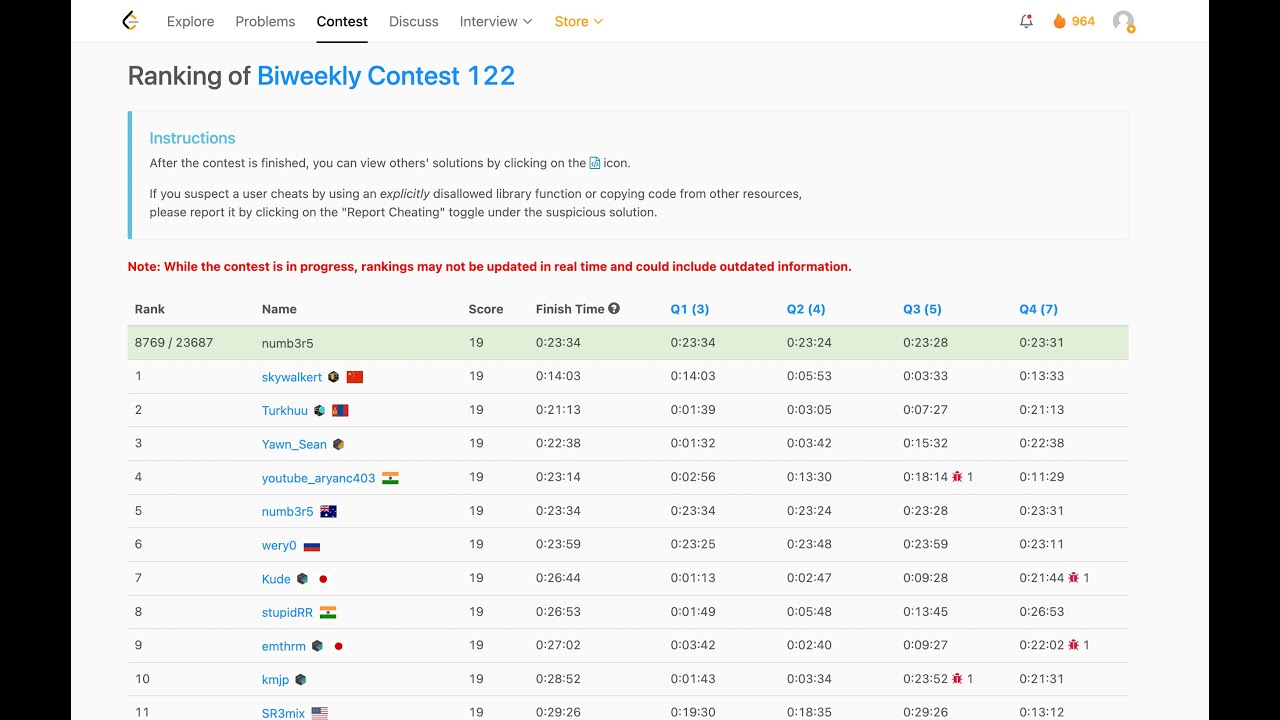
Task: Open the Q3 (5) problem link
Action: point(922,309)
